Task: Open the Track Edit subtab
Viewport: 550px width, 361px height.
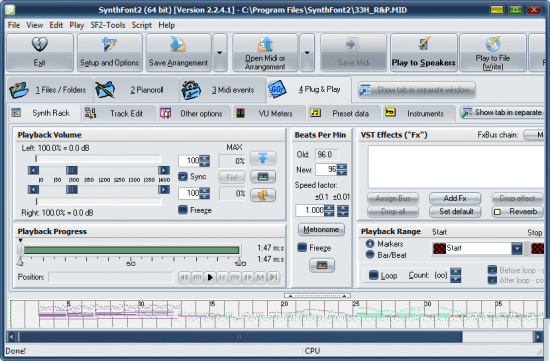Action: pyautogui.click(x=119, y=113)
